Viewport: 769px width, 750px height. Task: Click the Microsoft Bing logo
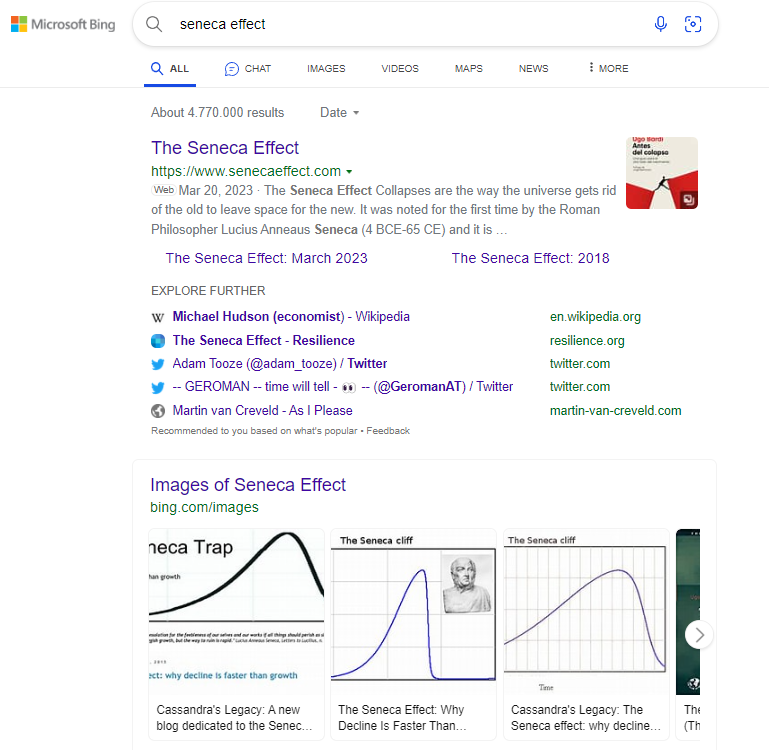click(x=62, y=24)
